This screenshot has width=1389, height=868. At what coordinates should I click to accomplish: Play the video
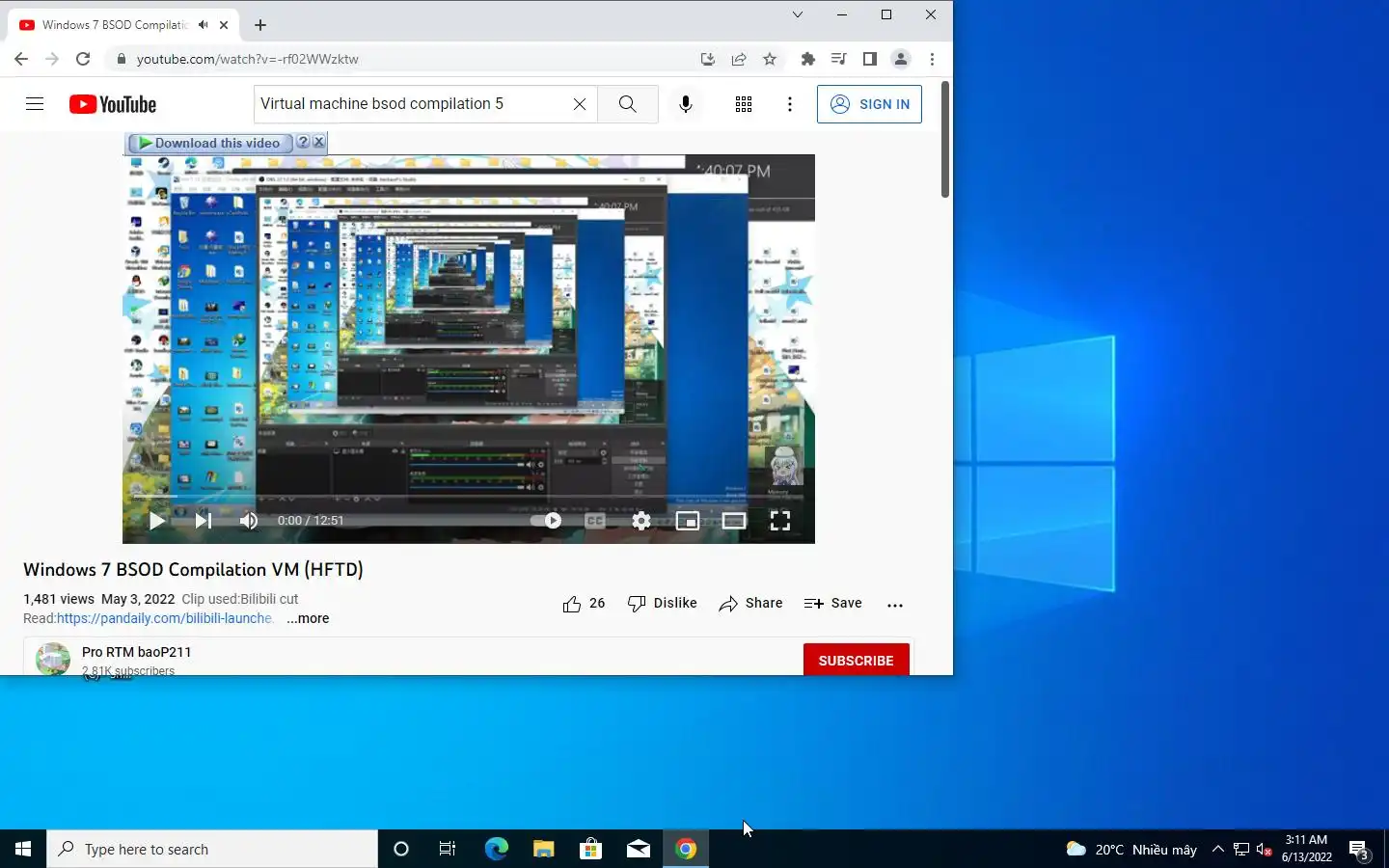pos(156,521)
